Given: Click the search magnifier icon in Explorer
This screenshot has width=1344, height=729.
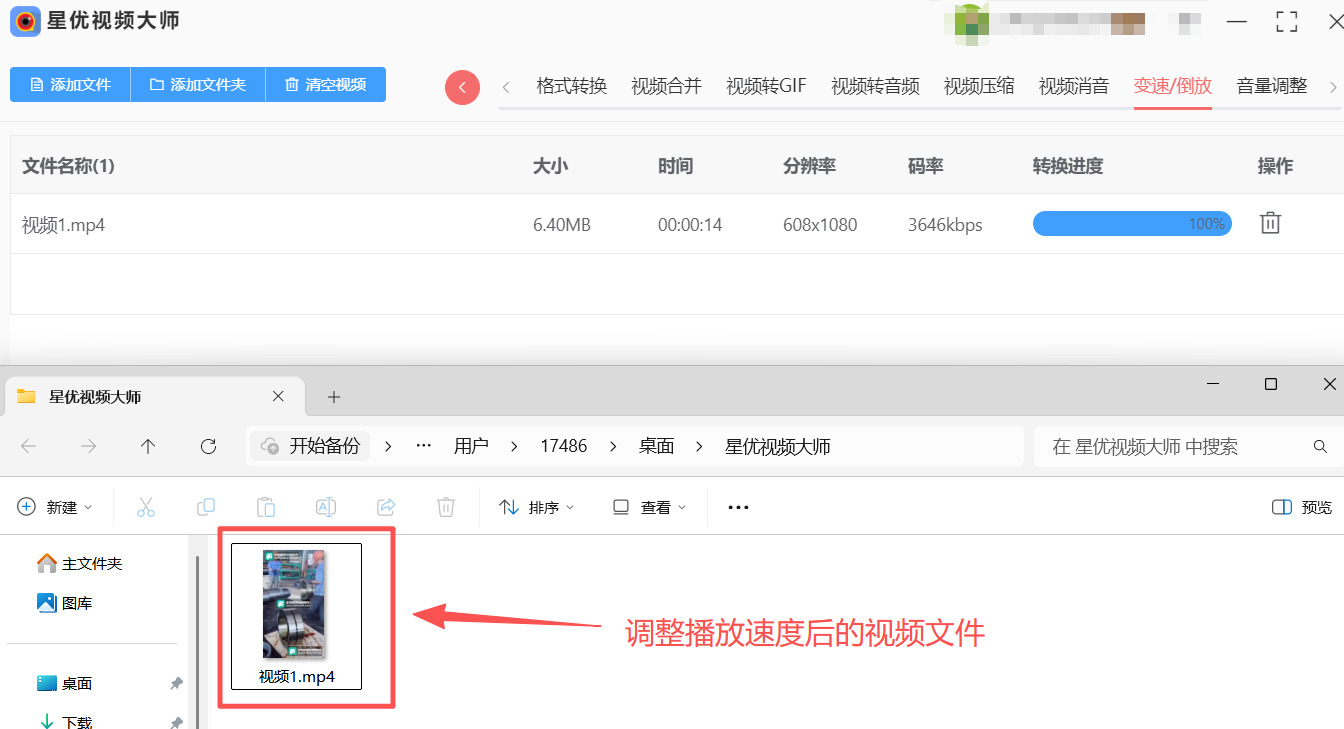Looking at the screenshot, I should [x=1320, y=447].
